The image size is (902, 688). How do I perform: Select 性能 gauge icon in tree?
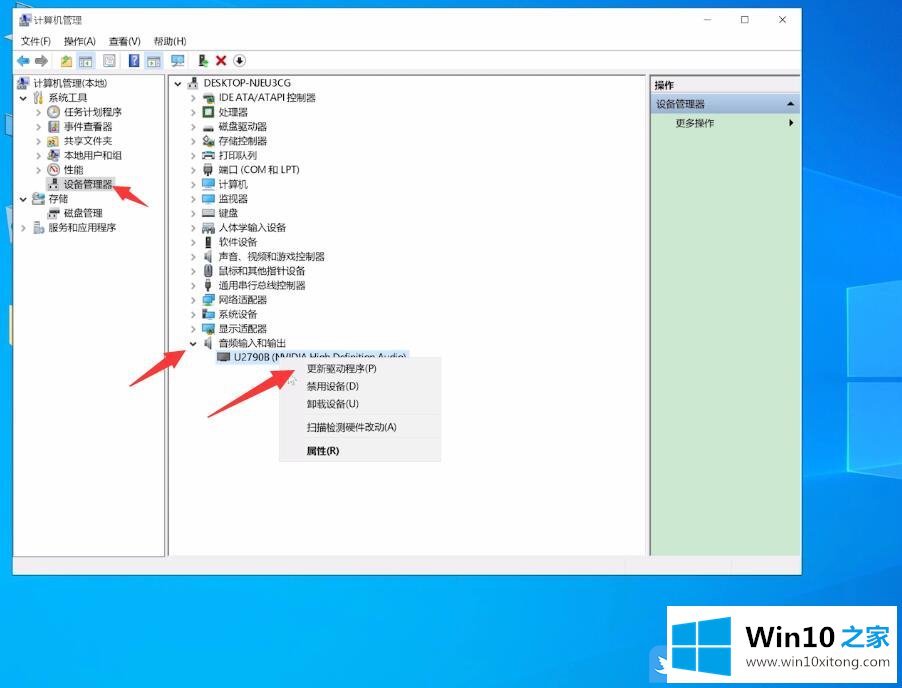pyautogui.click(x=53, y=169)
